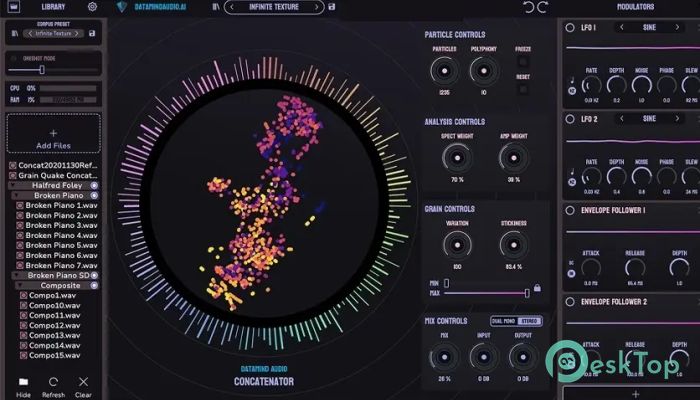Screen dimensions: 700x400
Task: Click the Refresh icon in library
Action: click(53, 382)
